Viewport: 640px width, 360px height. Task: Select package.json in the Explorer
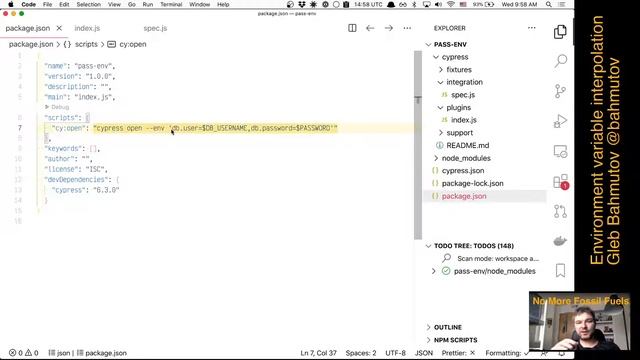pyautogui.click(x=464, y=196)
